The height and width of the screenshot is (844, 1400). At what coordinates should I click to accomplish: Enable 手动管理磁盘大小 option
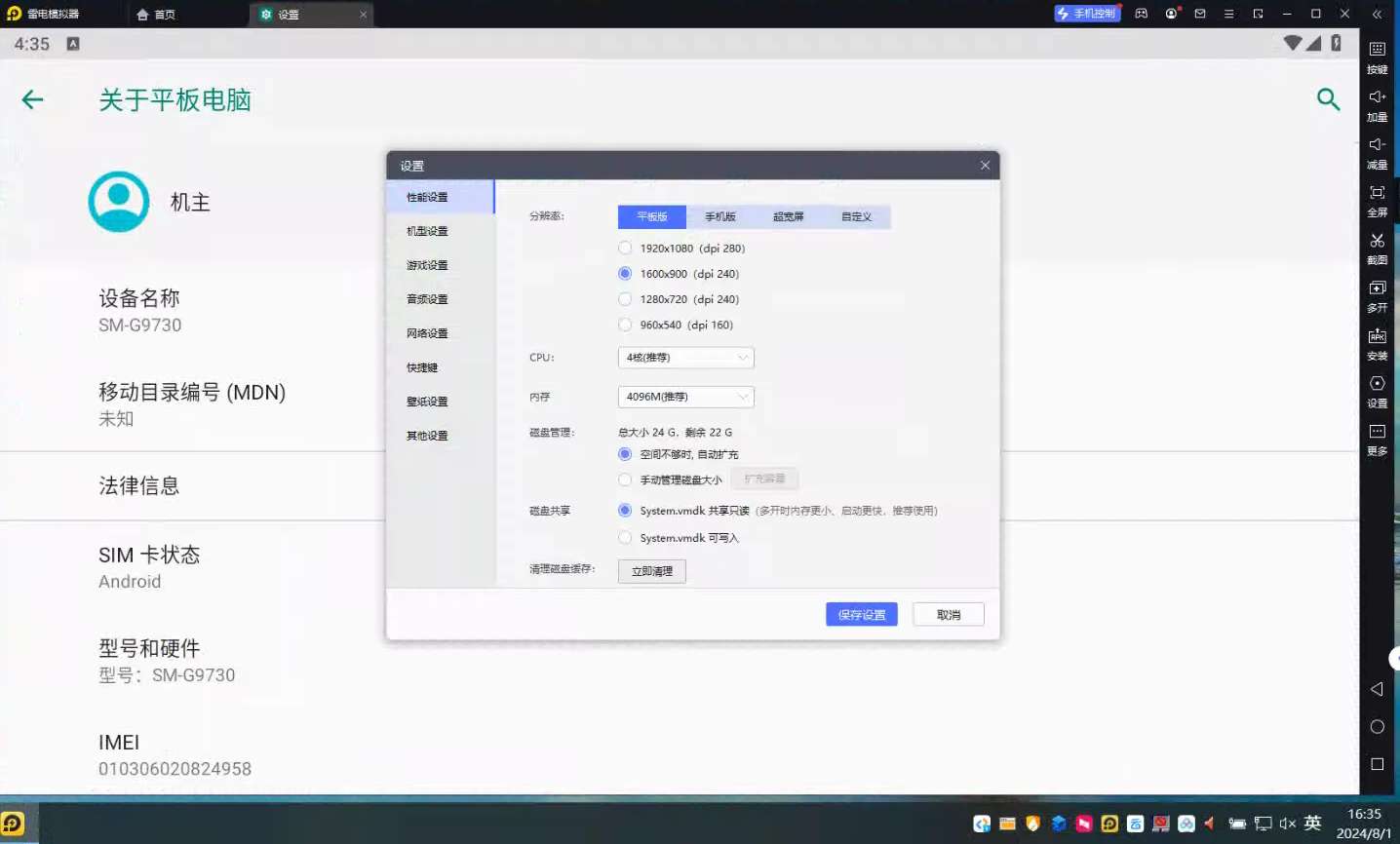625,480
